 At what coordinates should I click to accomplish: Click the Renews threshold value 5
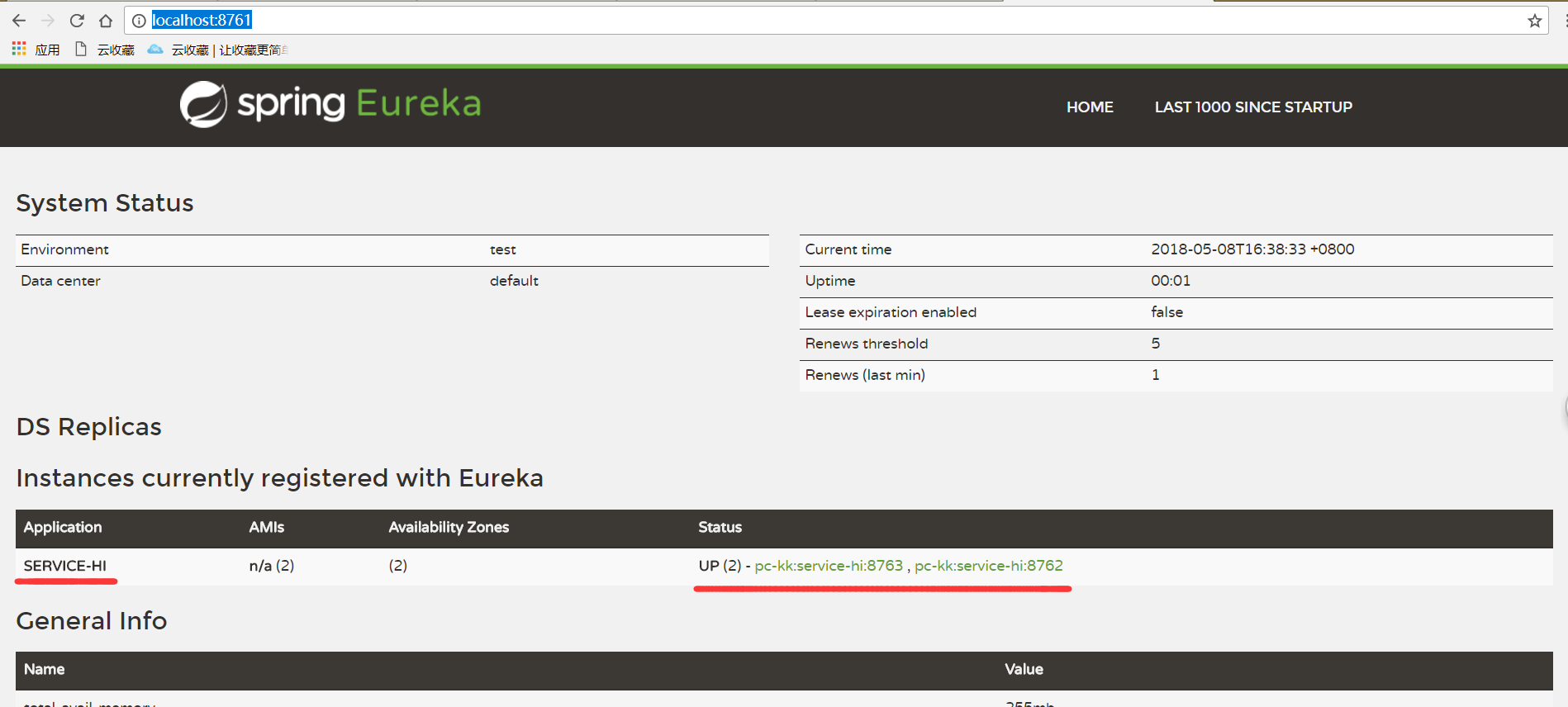[1156, 344]
